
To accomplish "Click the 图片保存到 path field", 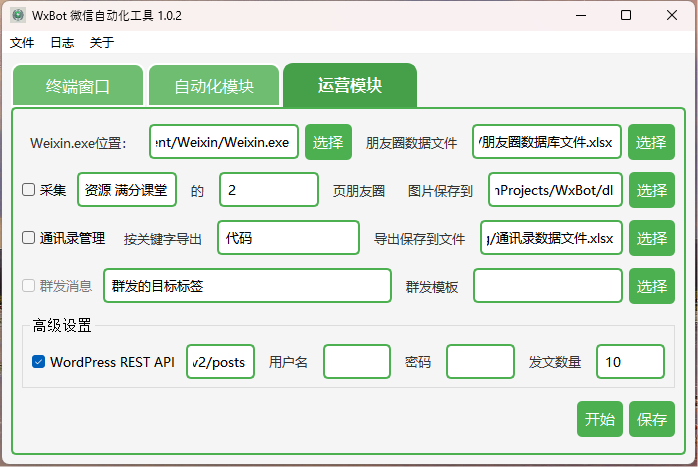I will pyautogui.click(x=555, y=190).
